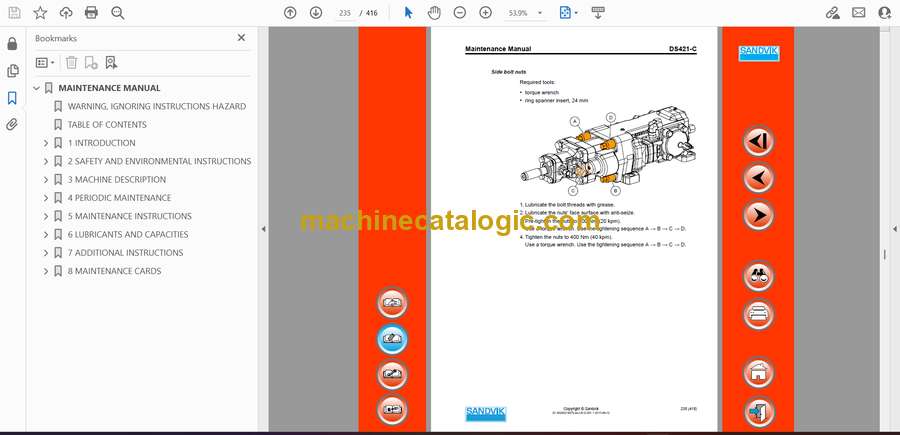Click the binoculars search round button
900x435 pixels.
[758, 276]
